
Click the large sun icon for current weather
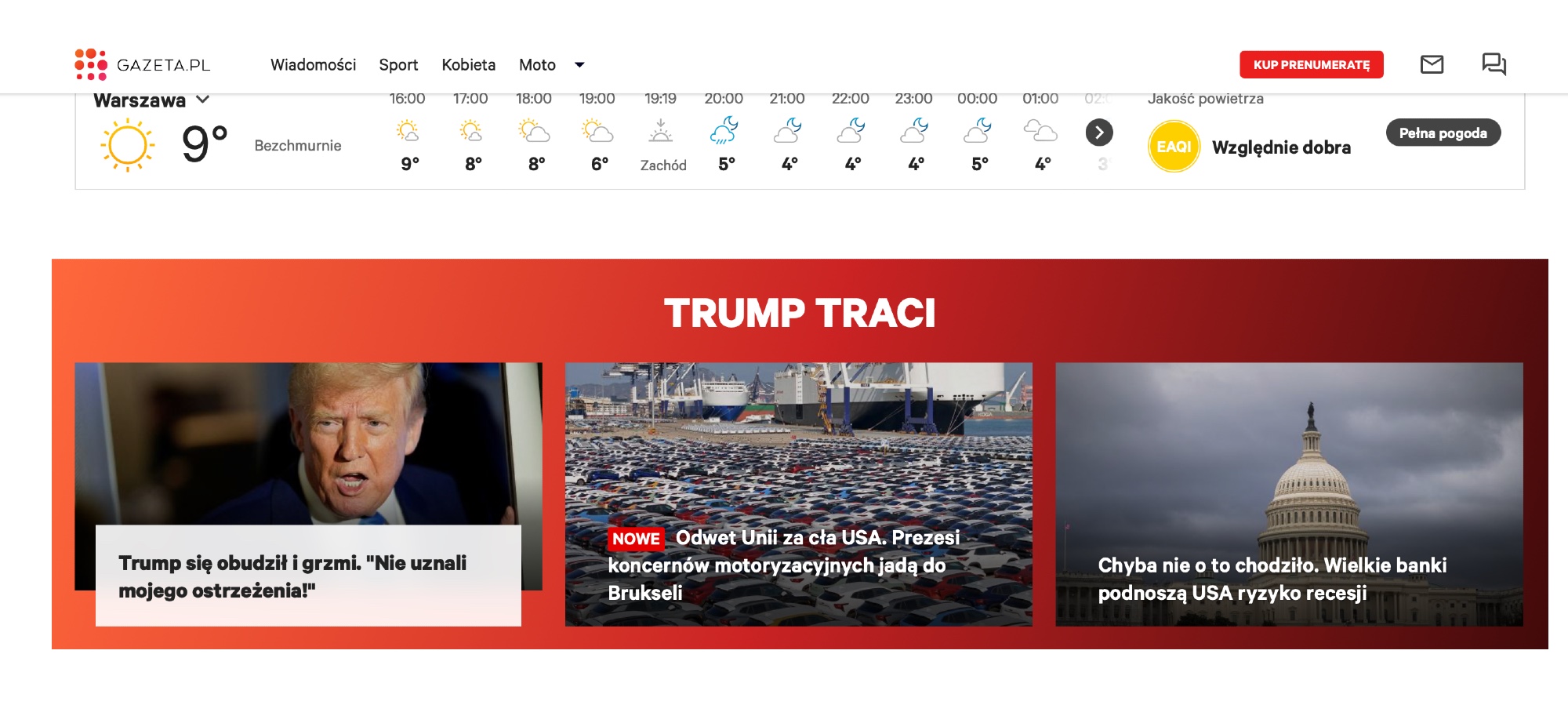coord(127,145)
